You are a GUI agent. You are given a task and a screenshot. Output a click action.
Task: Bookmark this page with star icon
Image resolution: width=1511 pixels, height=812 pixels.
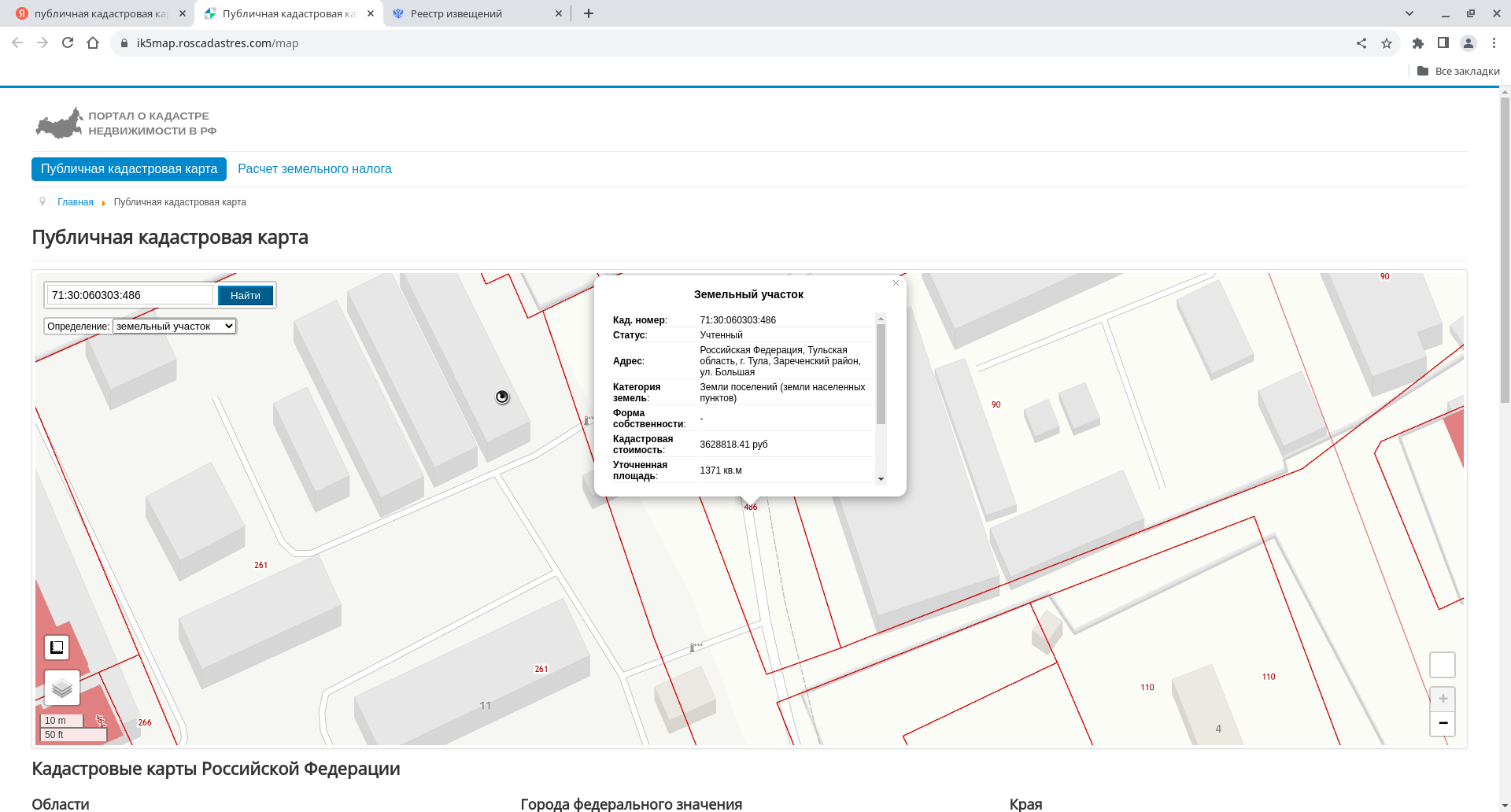click(x=1387, y=43)
